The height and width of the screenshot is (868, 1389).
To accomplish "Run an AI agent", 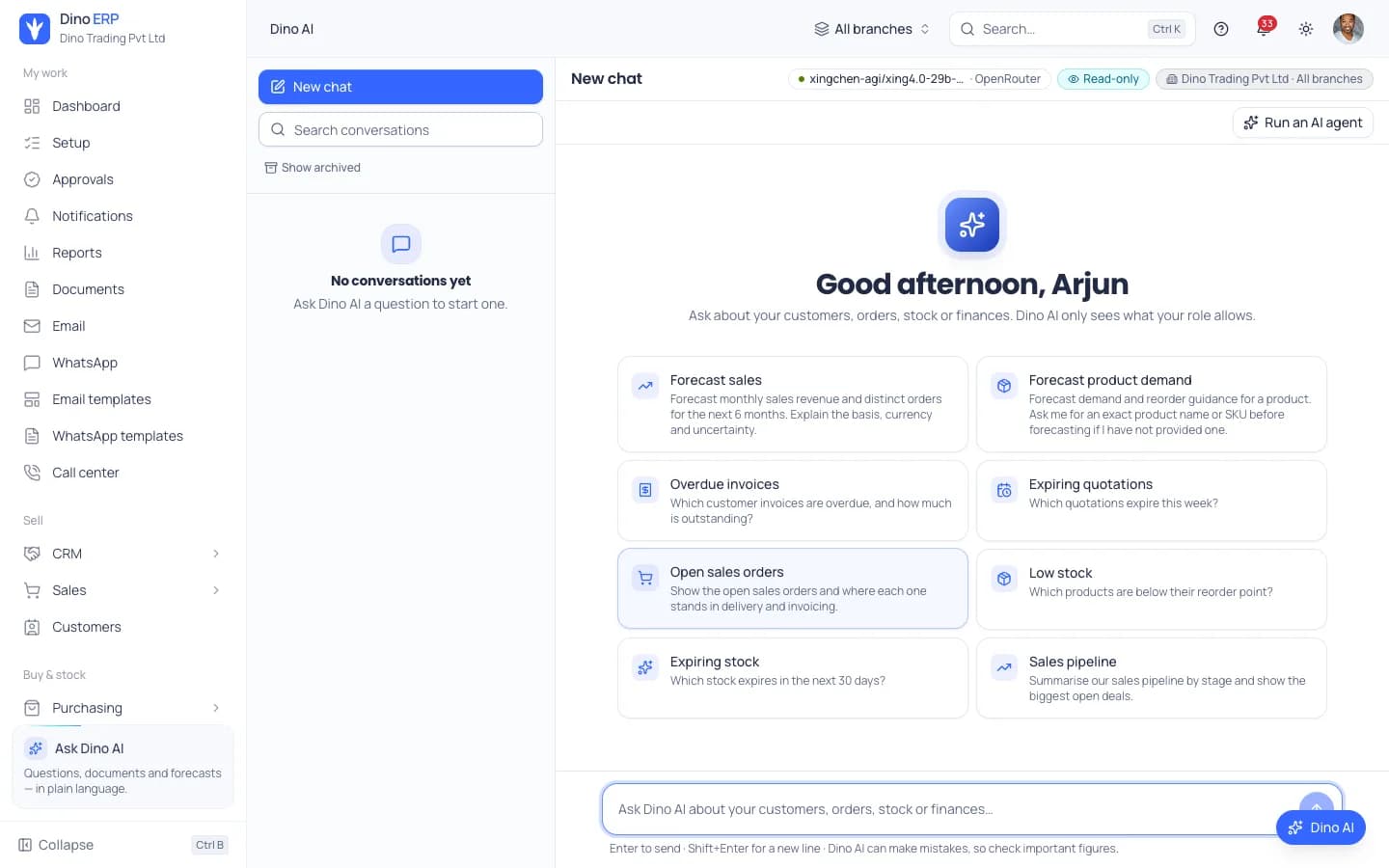I will coord(1302,122).
